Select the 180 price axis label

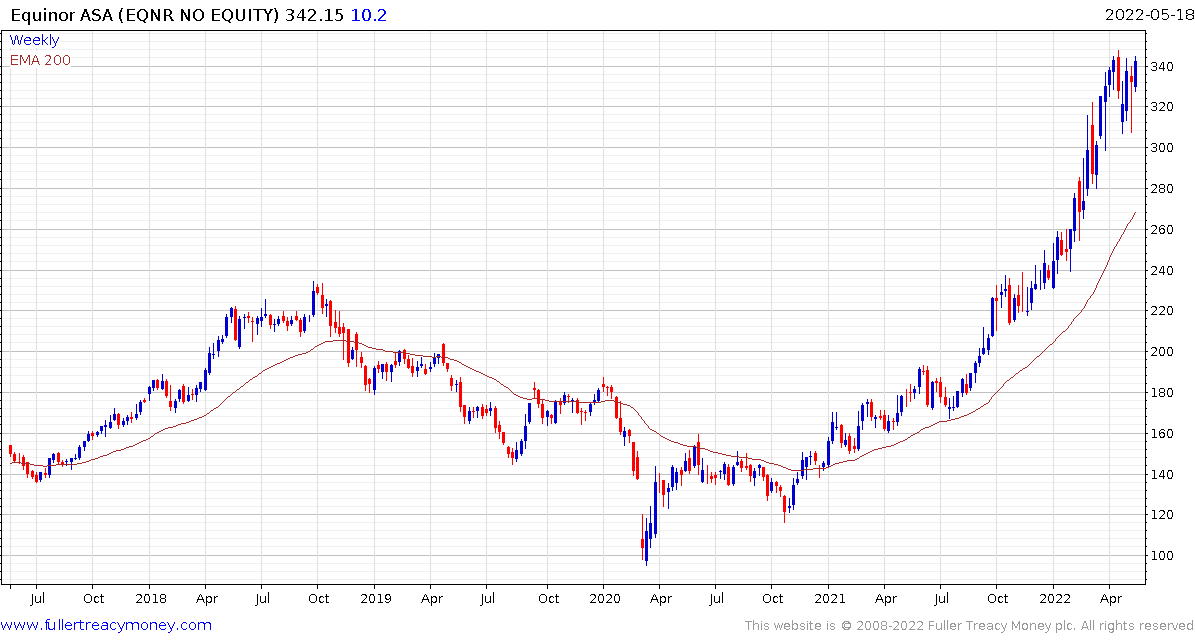1162,392
